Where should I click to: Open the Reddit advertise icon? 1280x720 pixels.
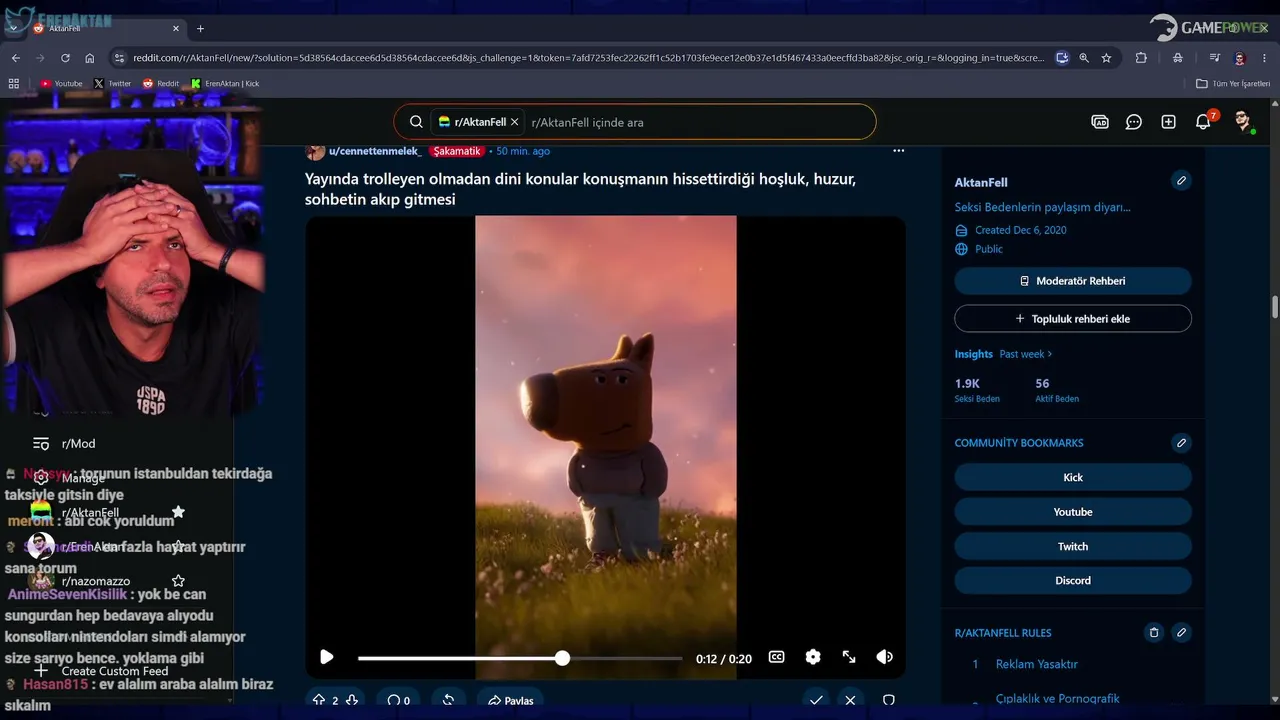[x=1100, y=122]
